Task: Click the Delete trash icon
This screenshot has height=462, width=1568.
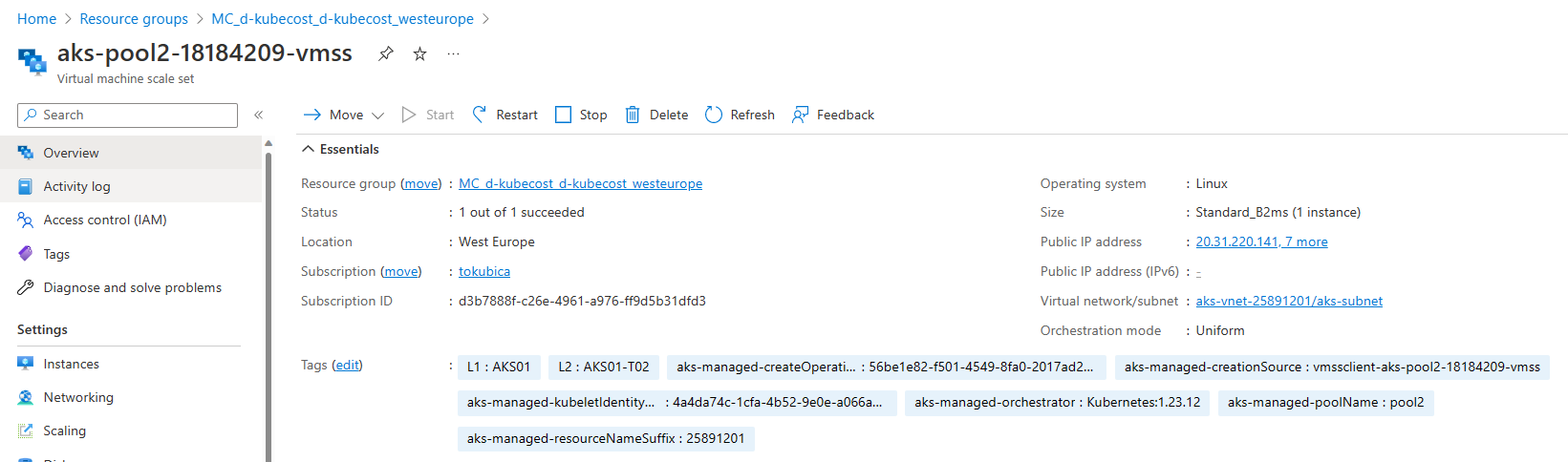Action: pyautogui.click(x=633, y=115)
